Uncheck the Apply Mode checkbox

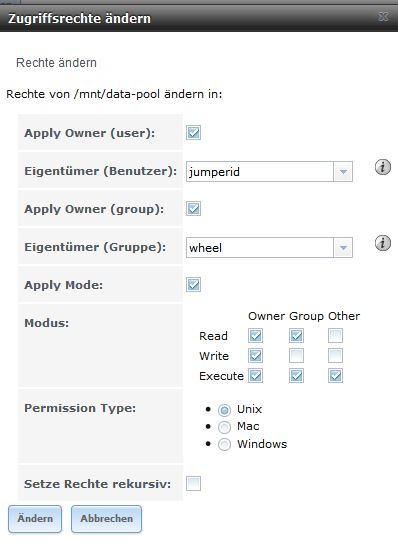point(193,285)
